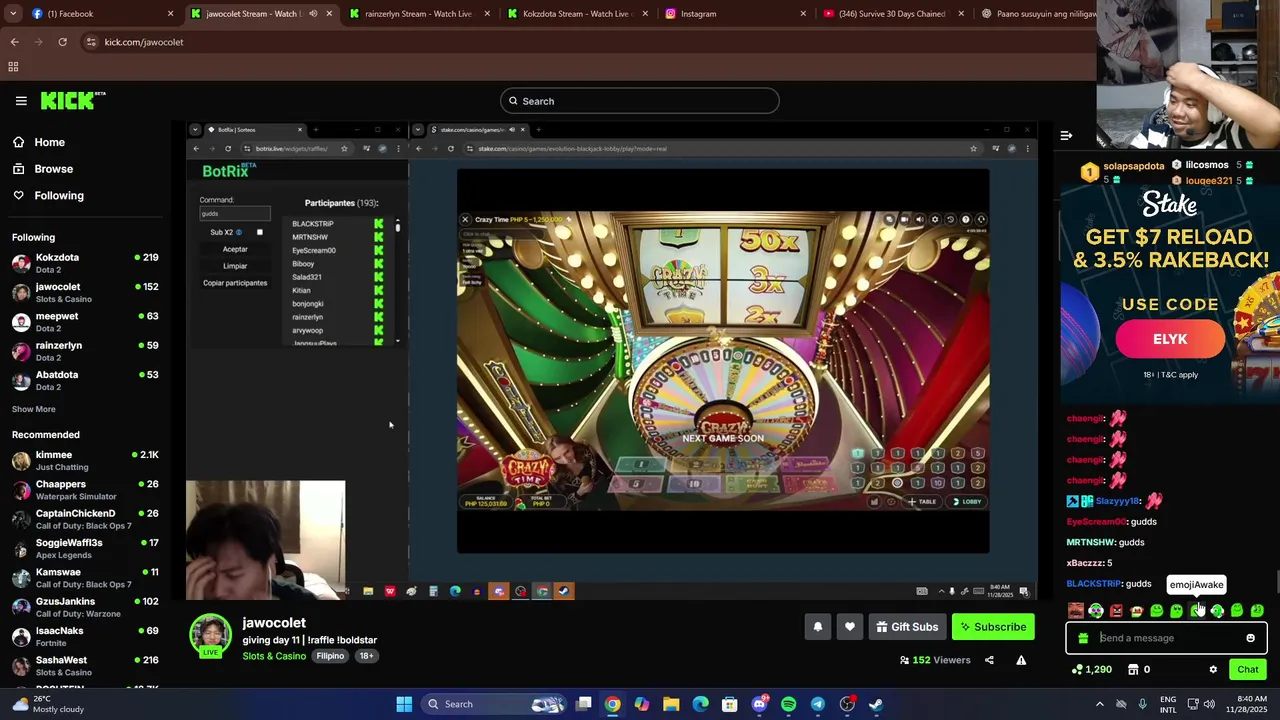1280x720 pixels.
Task: Click the share stream icon
Action: [989, 660]
